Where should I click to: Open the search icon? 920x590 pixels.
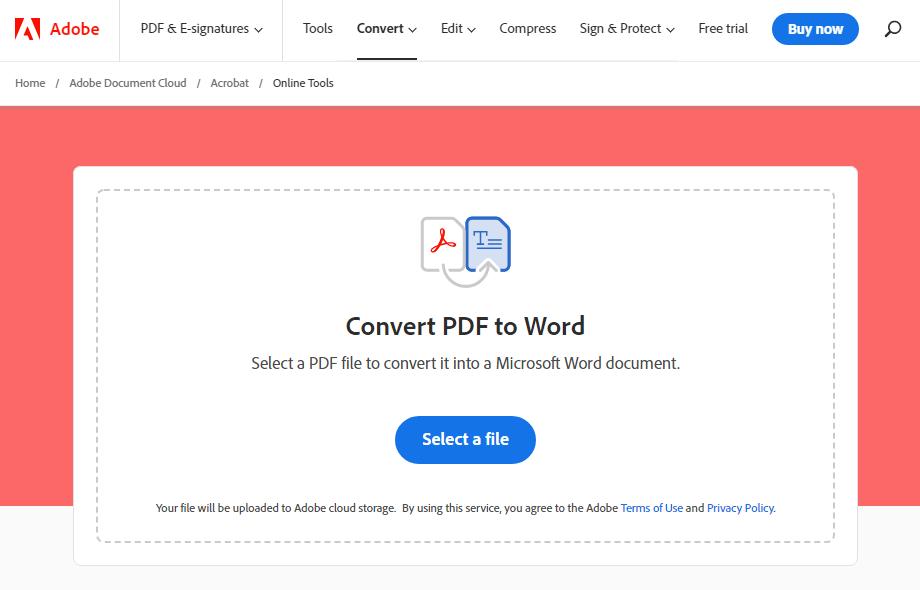point(891,29)
